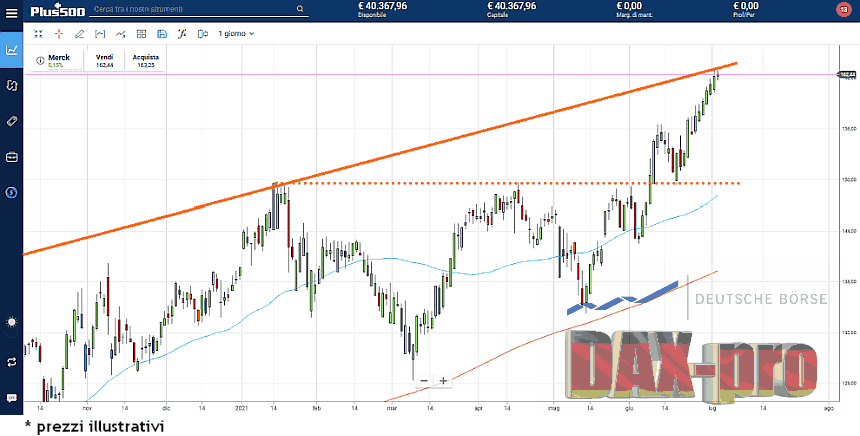The height and width of the screenshot is (436, 860).
Task: Zoom in chart with the plus button
Action: (x=443, y=381)
